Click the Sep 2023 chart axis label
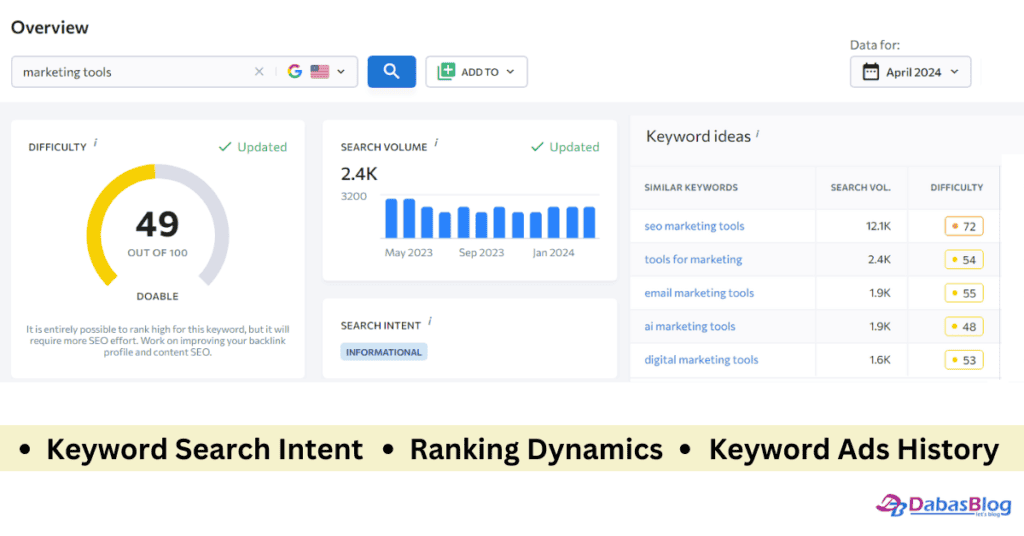This screenshot has height=536, width=1024. [x=481, y=253]
